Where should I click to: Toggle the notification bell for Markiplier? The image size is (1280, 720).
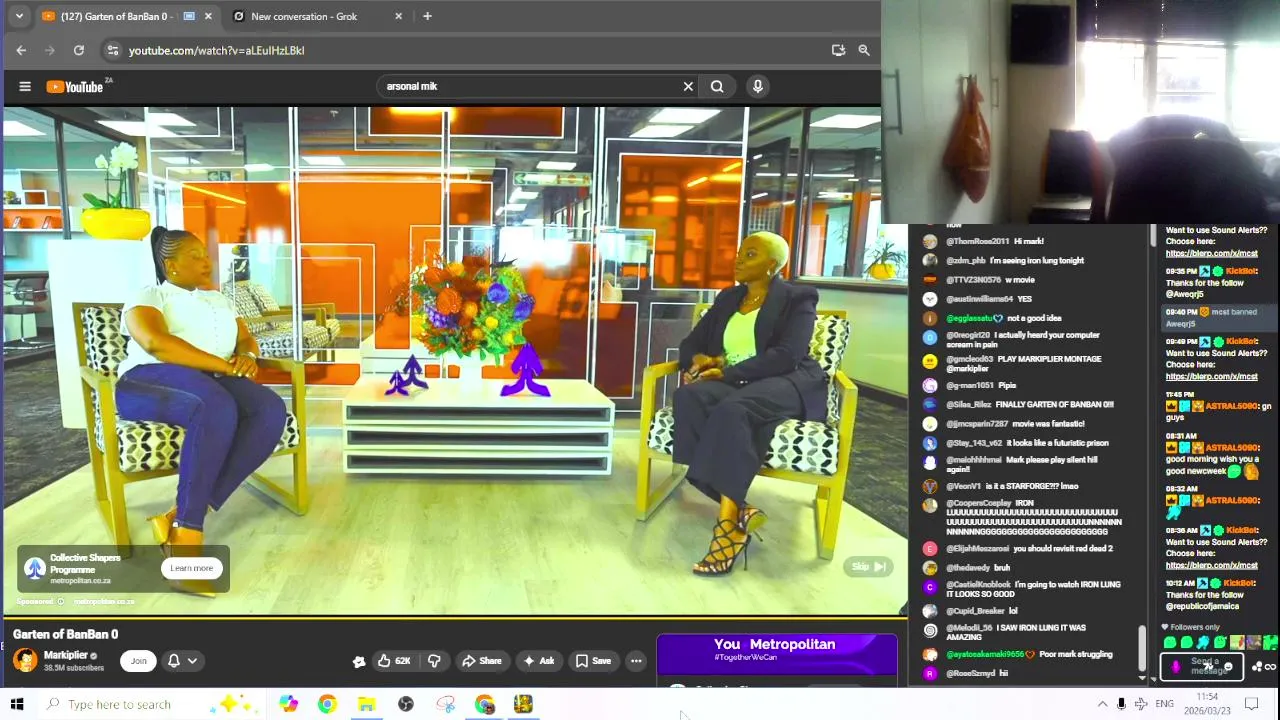point(174,660)
